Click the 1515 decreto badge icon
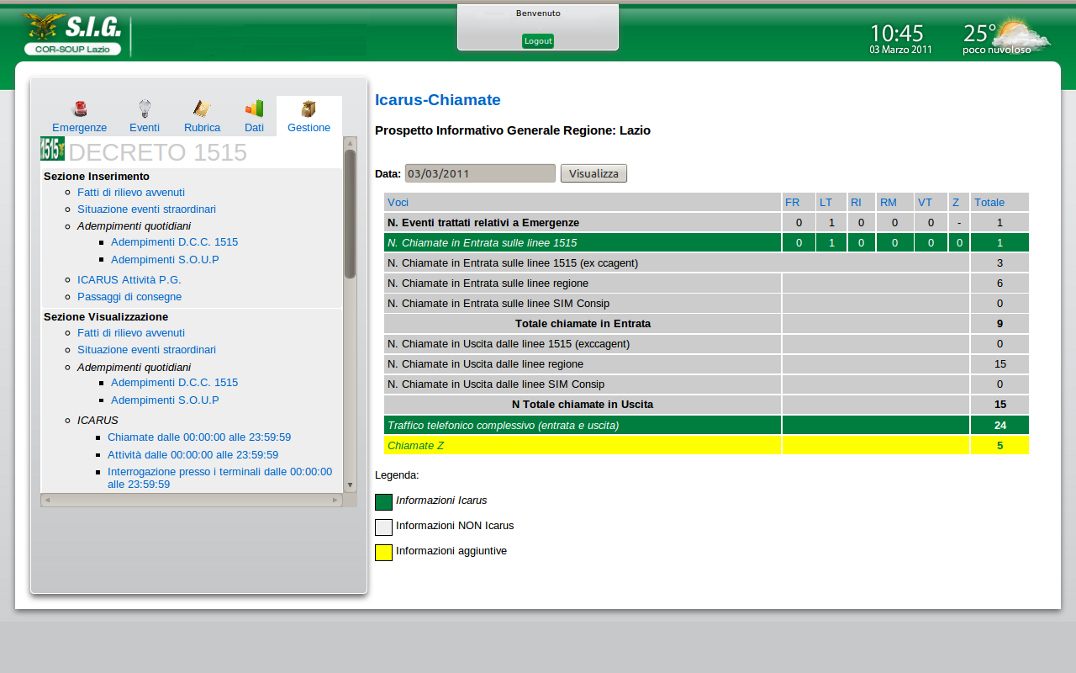The height and width of the screenshot is (673, 1076). point(52,149)
